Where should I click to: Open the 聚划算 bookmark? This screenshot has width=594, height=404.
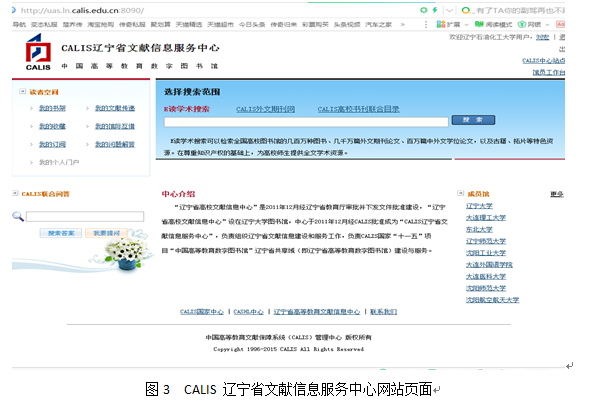pyautogui.click(x=161, y=25)
